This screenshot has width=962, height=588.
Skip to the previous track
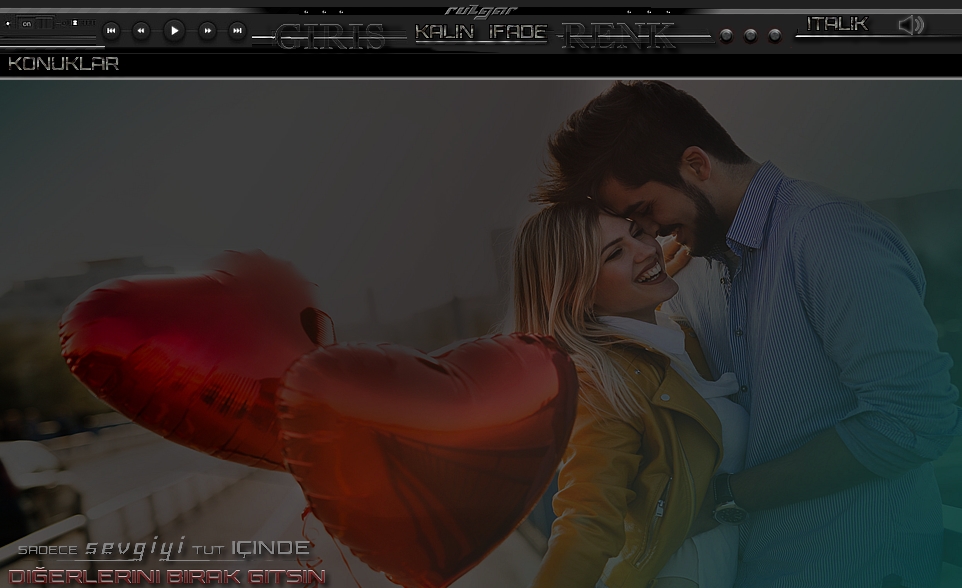[111, 30]
